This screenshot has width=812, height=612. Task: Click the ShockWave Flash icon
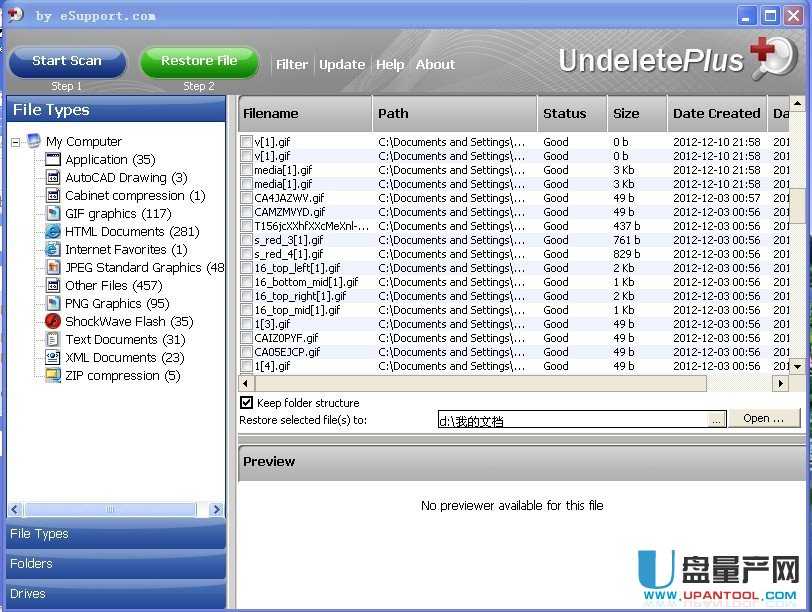[x=53, y=322]
